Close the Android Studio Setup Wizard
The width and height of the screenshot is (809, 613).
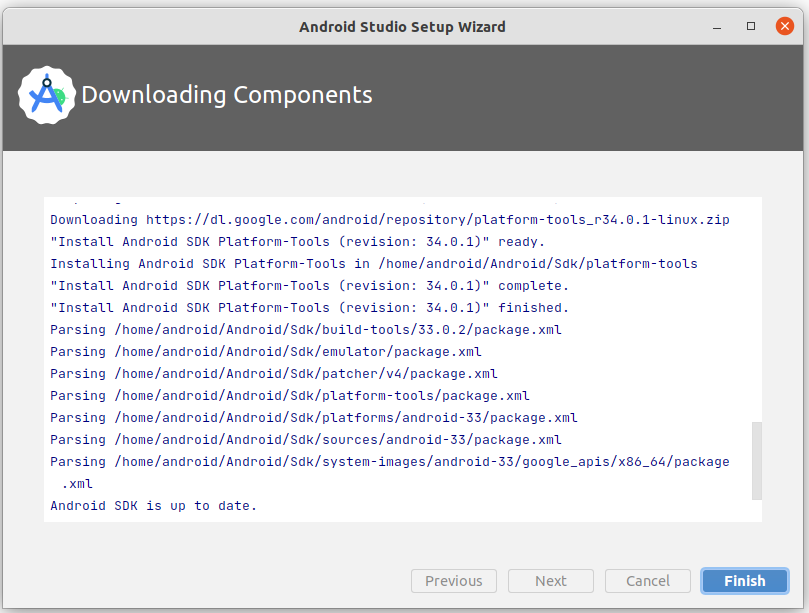784,27
